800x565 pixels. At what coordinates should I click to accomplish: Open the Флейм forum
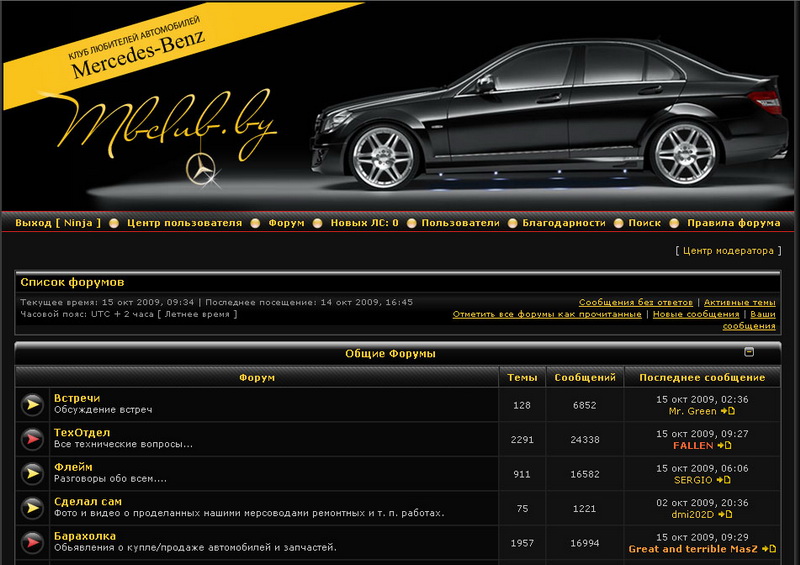point(73,467)
